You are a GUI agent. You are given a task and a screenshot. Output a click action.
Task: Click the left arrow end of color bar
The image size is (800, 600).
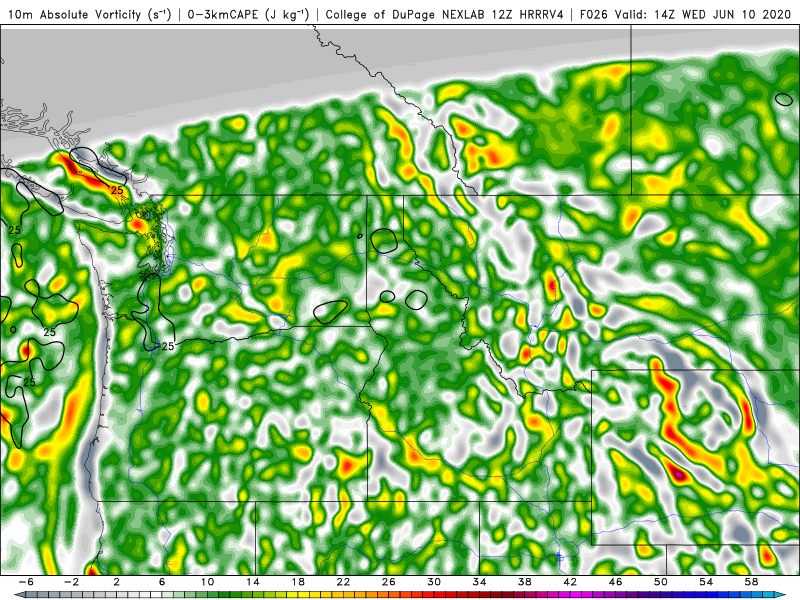[19, 595]
